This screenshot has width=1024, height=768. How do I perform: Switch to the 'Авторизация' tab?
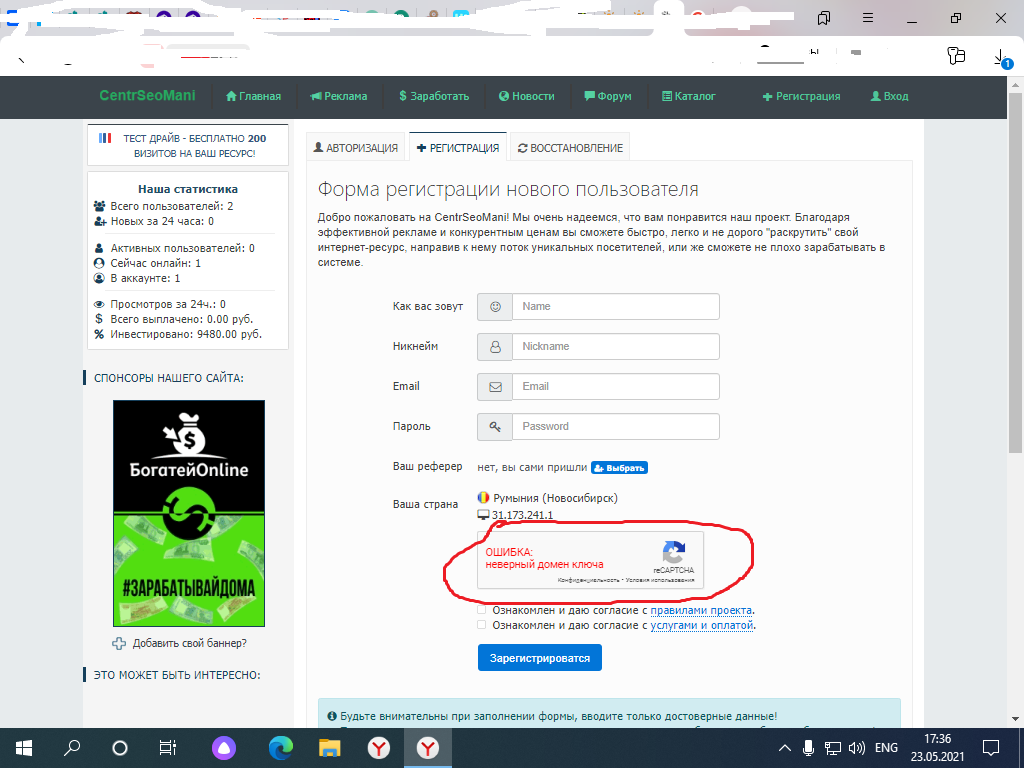point(355,148)
